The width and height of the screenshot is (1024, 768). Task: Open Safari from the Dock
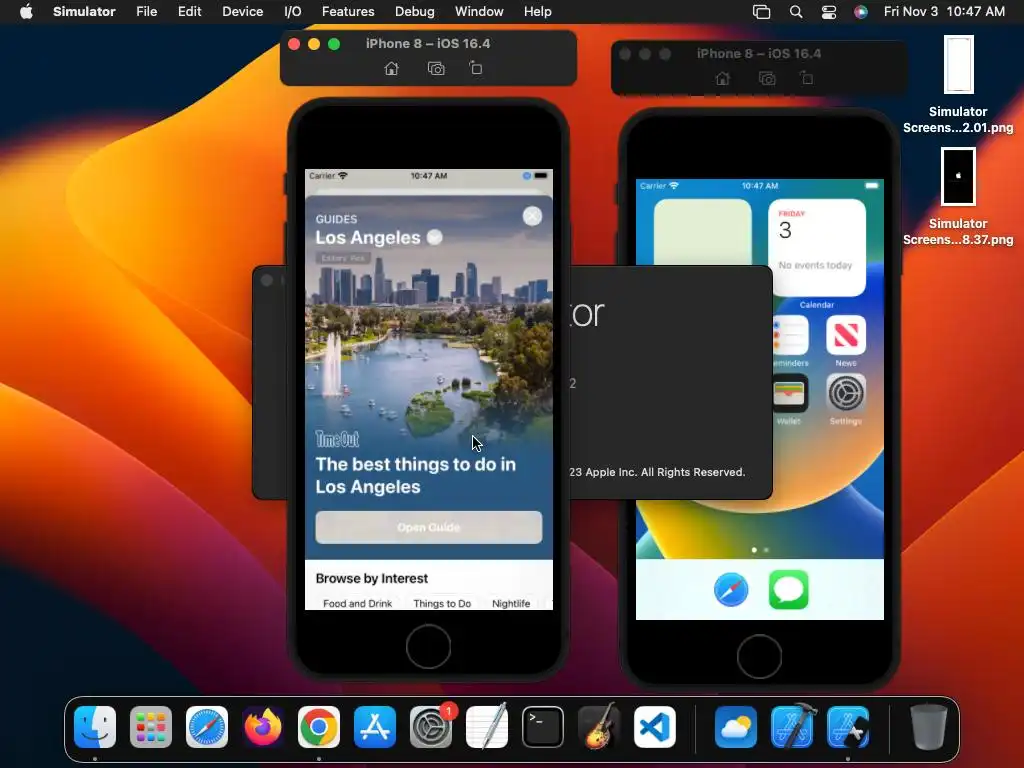point(207,727)
